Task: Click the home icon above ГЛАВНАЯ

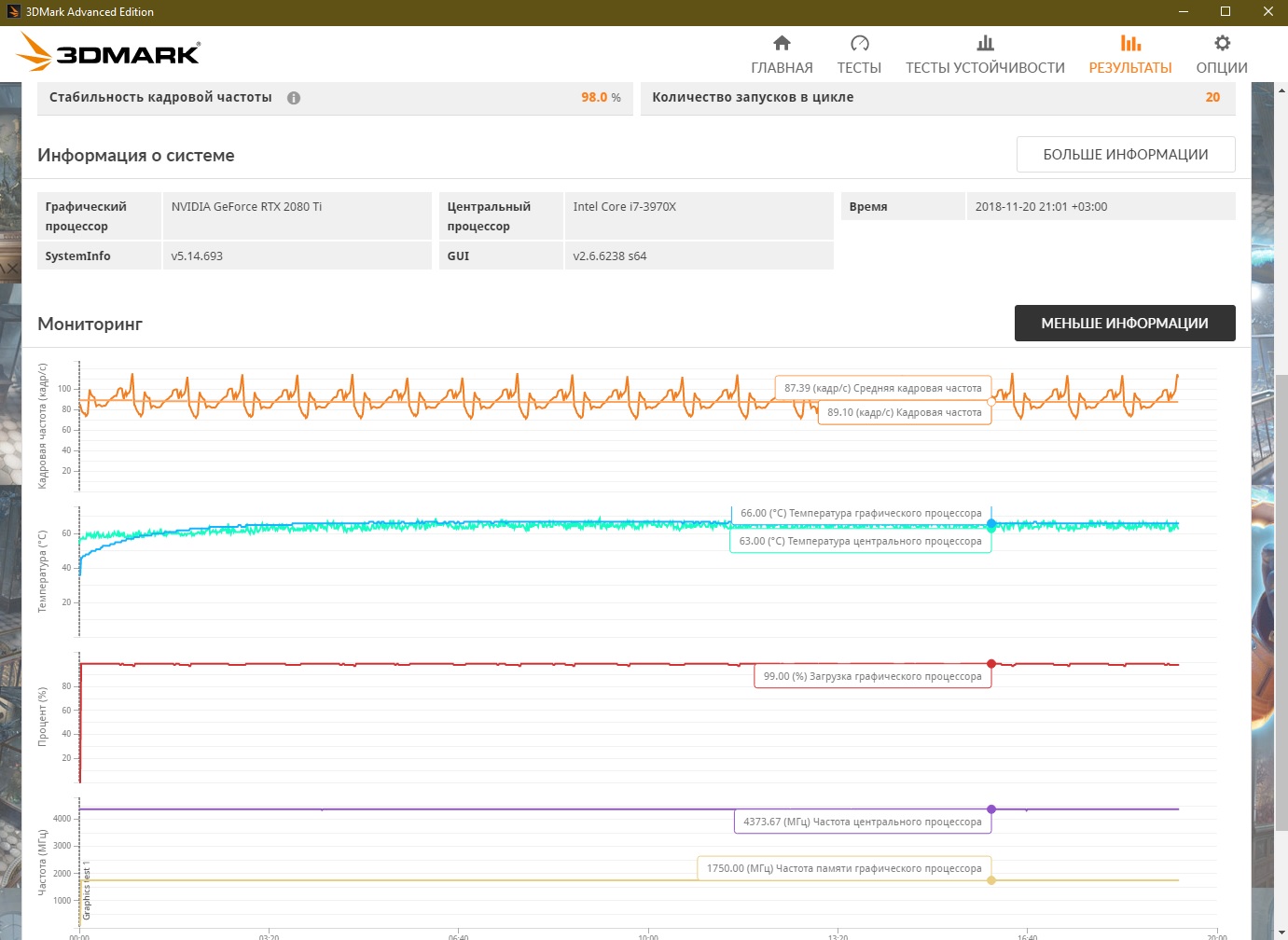Action: (782, 43)
